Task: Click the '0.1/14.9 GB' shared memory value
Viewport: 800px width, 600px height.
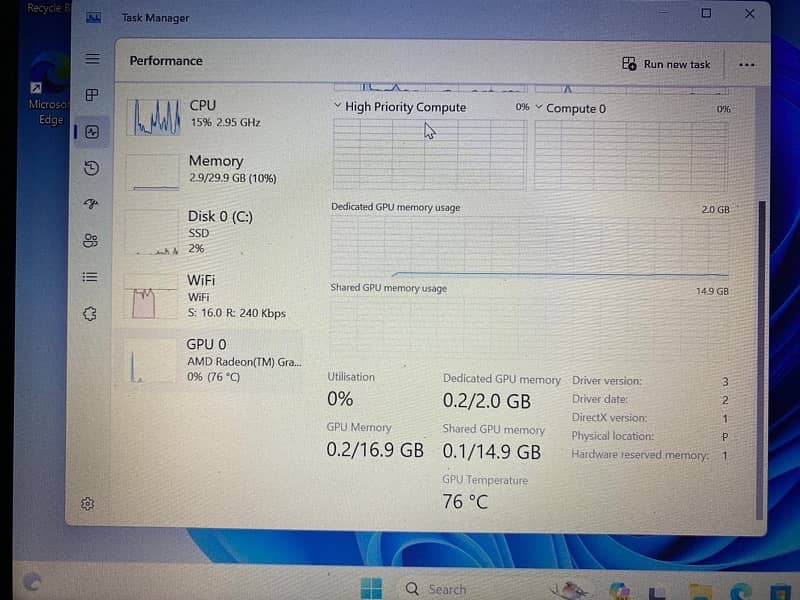Action: pyautogui.click(x=491, y=452)
